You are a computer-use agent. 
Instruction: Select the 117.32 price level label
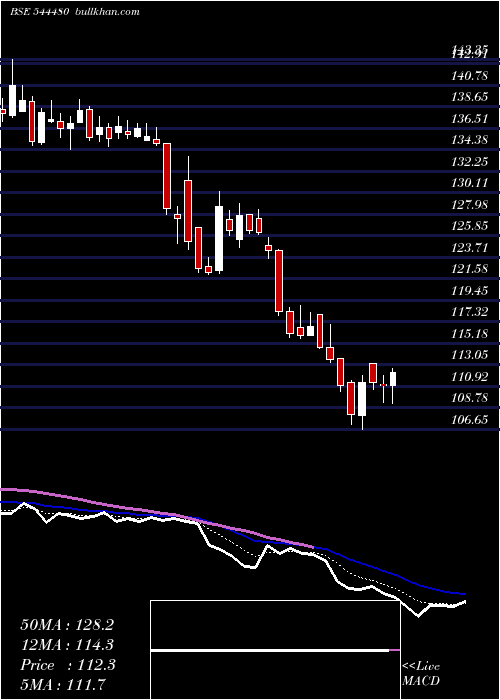click(469, 312)
